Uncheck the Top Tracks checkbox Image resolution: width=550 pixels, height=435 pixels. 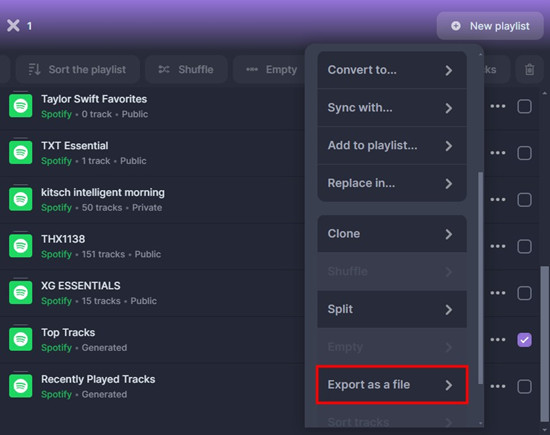pos(524,340)
